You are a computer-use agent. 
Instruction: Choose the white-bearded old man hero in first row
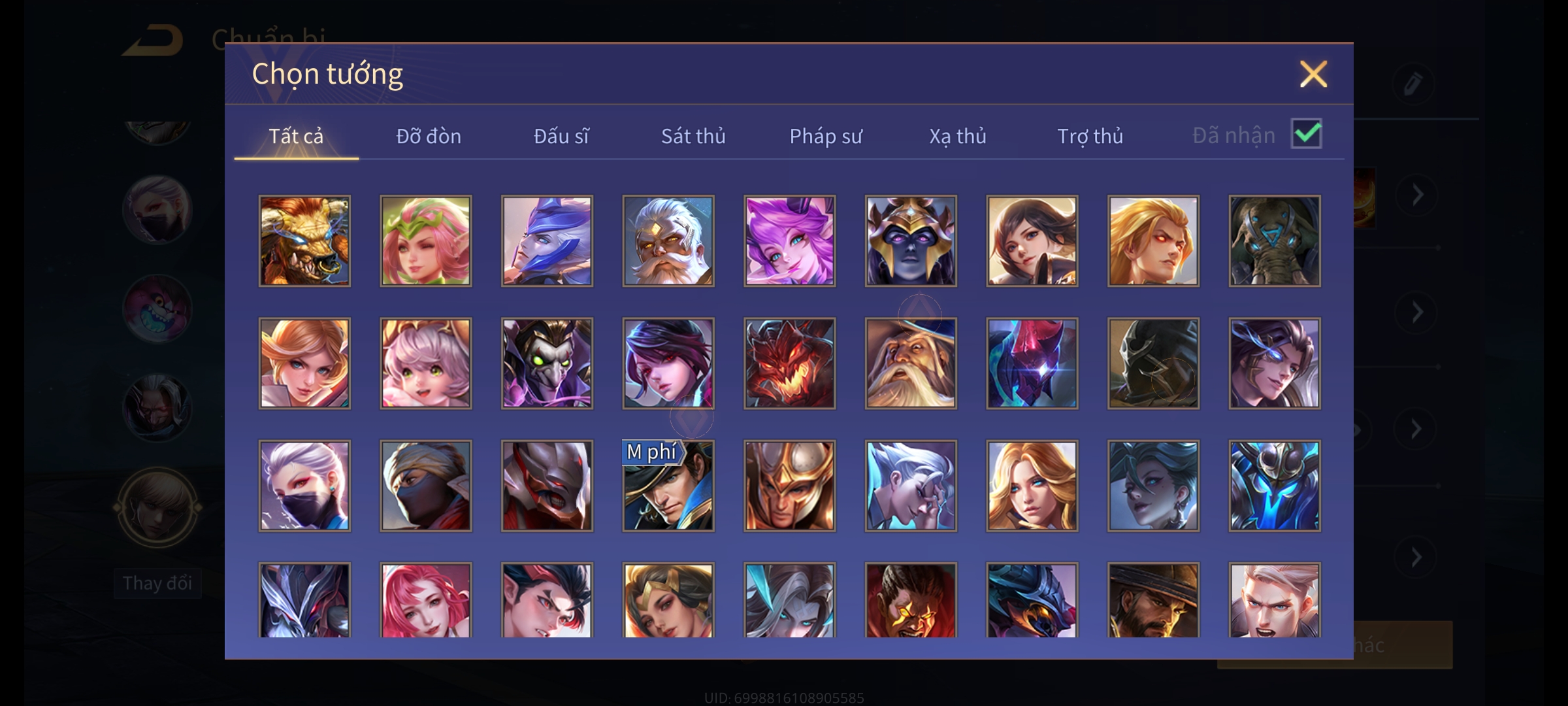(x=668, y=241)
